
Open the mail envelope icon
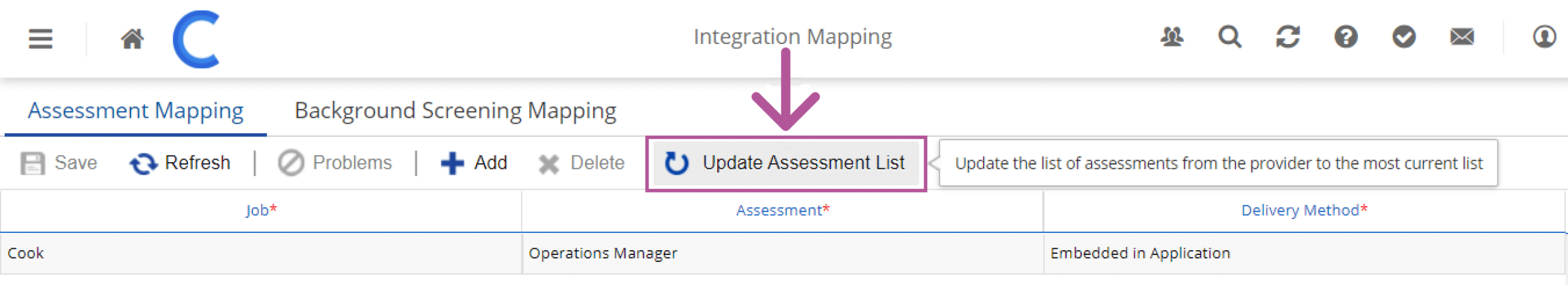coord(1462,37)
